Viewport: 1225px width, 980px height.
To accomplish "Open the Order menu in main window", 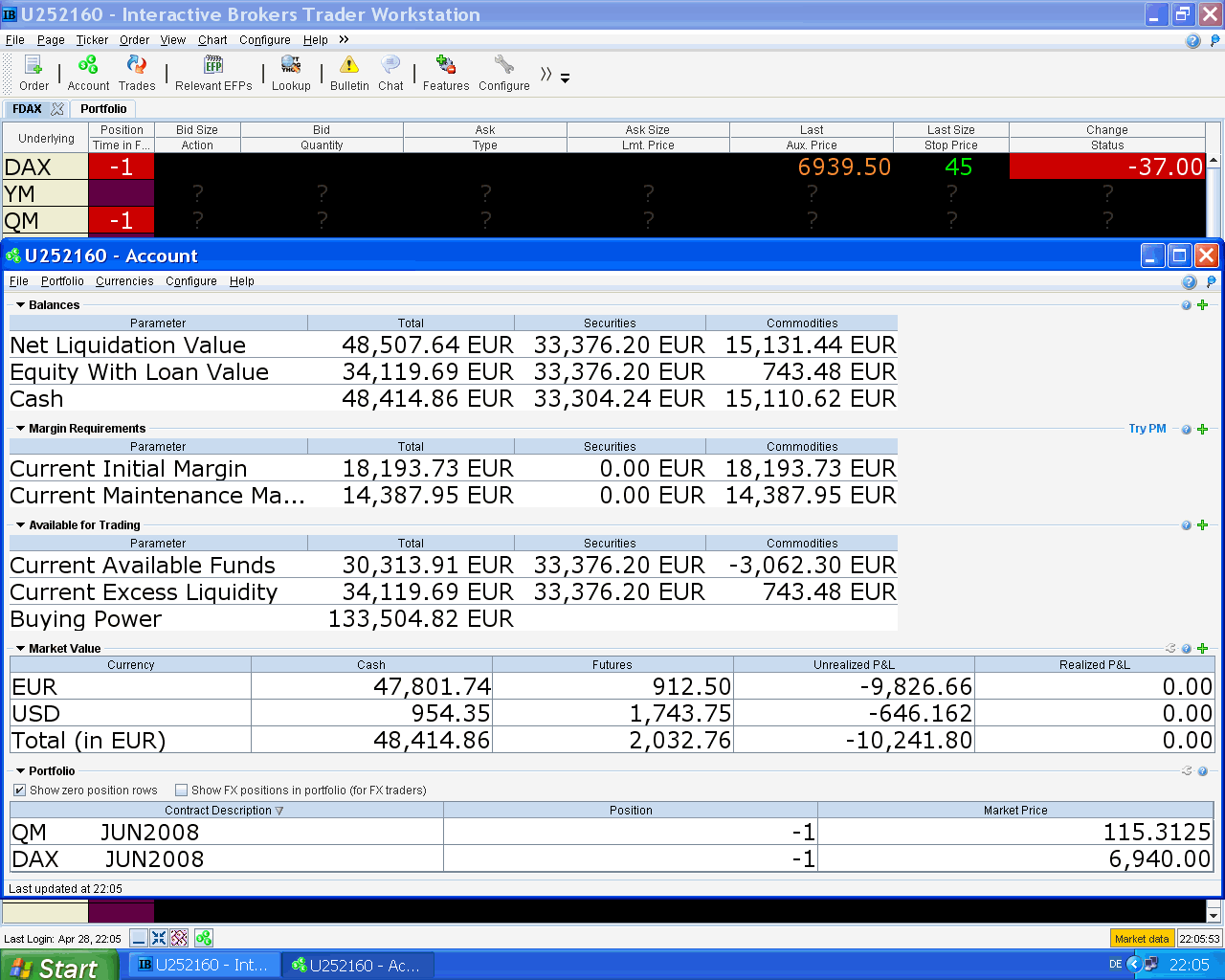I will (134, 40).
